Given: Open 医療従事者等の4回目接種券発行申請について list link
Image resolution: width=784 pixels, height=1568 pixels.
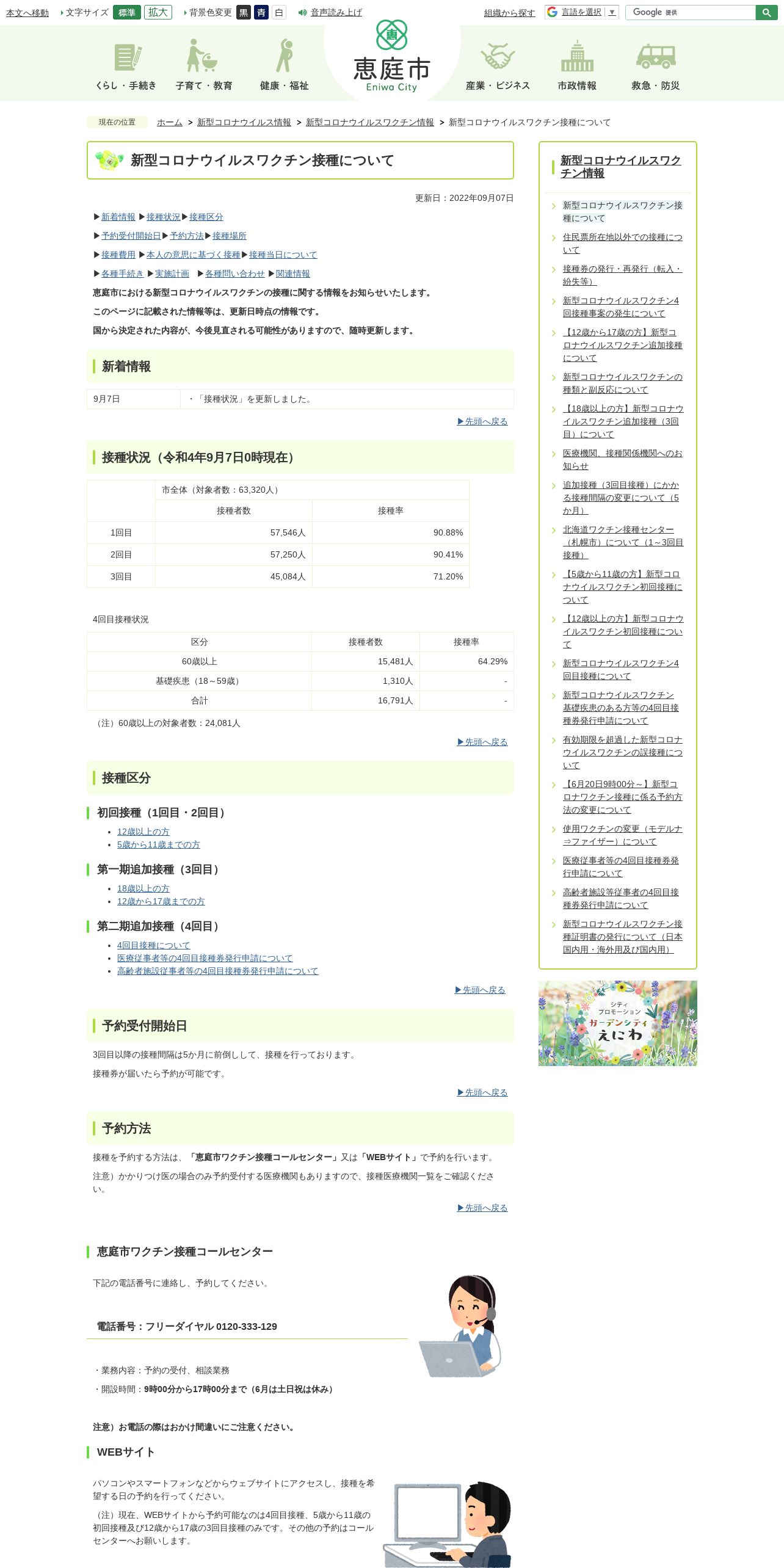Looking at the screenshot, I should (x=205, y=958).
